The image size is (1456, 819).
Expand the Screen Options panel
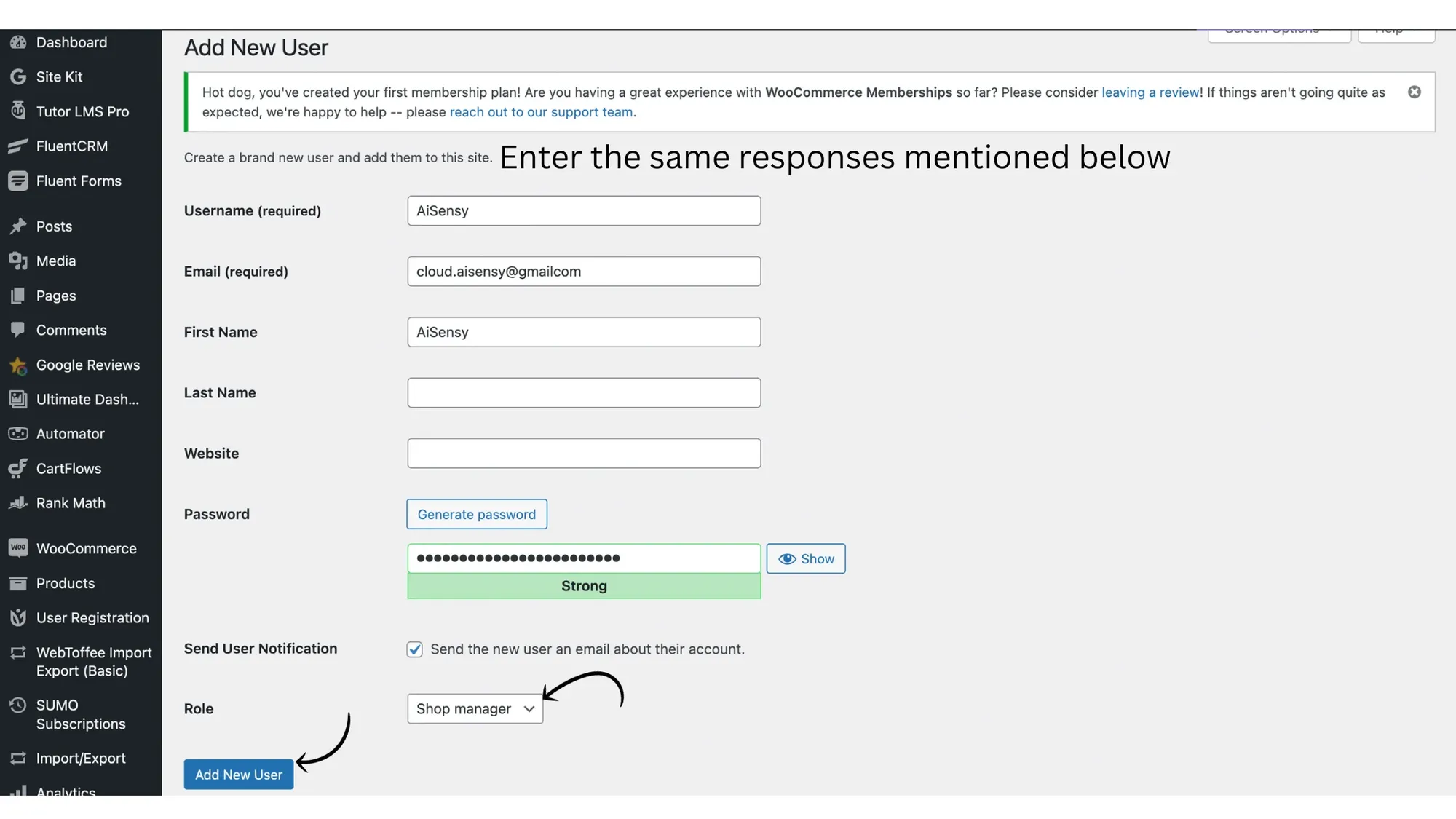click(x=1278, y=33)
